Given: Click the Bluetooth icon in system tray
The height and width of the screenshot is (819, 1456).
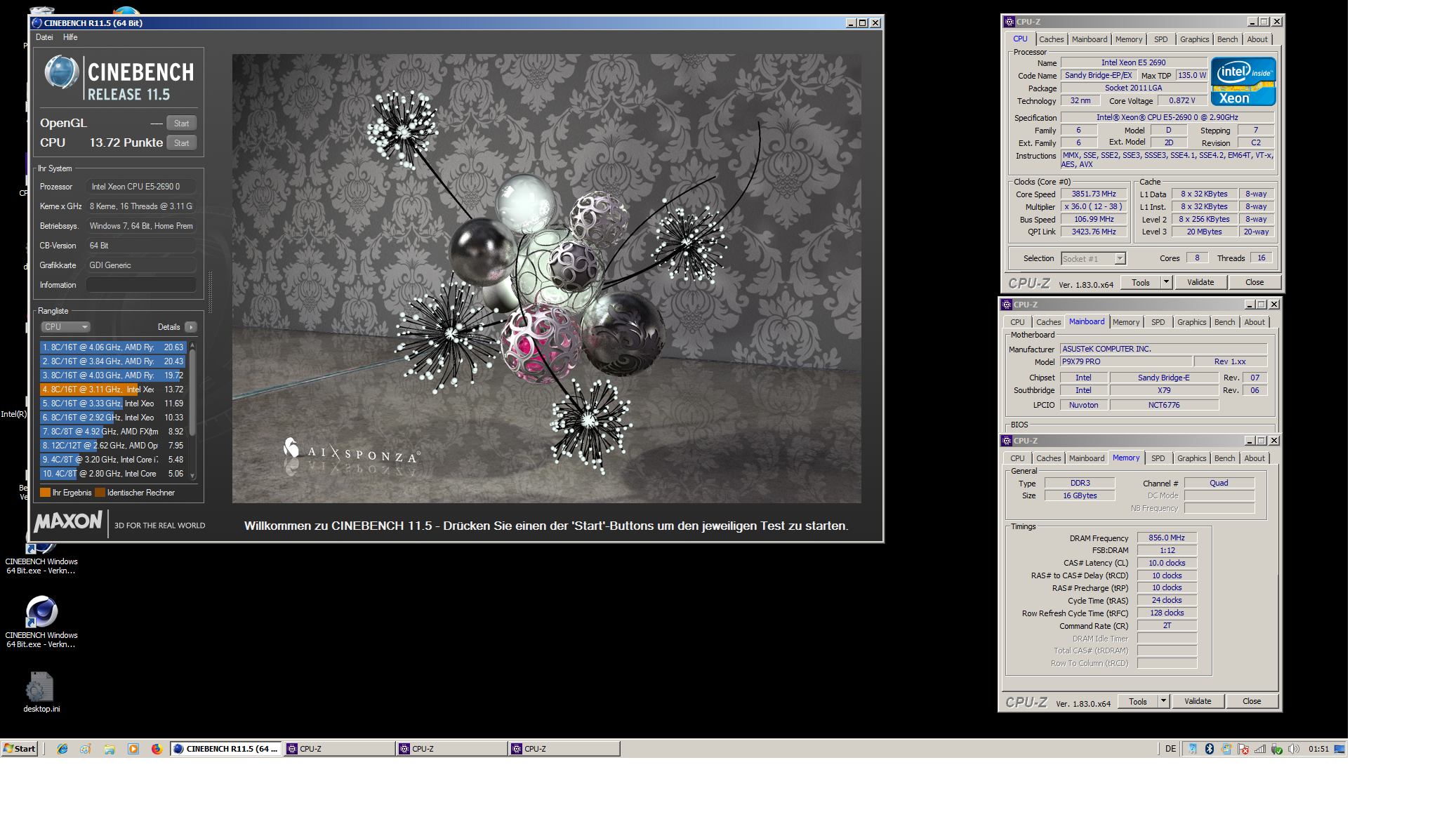Looking at the screenshot, I should point(1209,749).
